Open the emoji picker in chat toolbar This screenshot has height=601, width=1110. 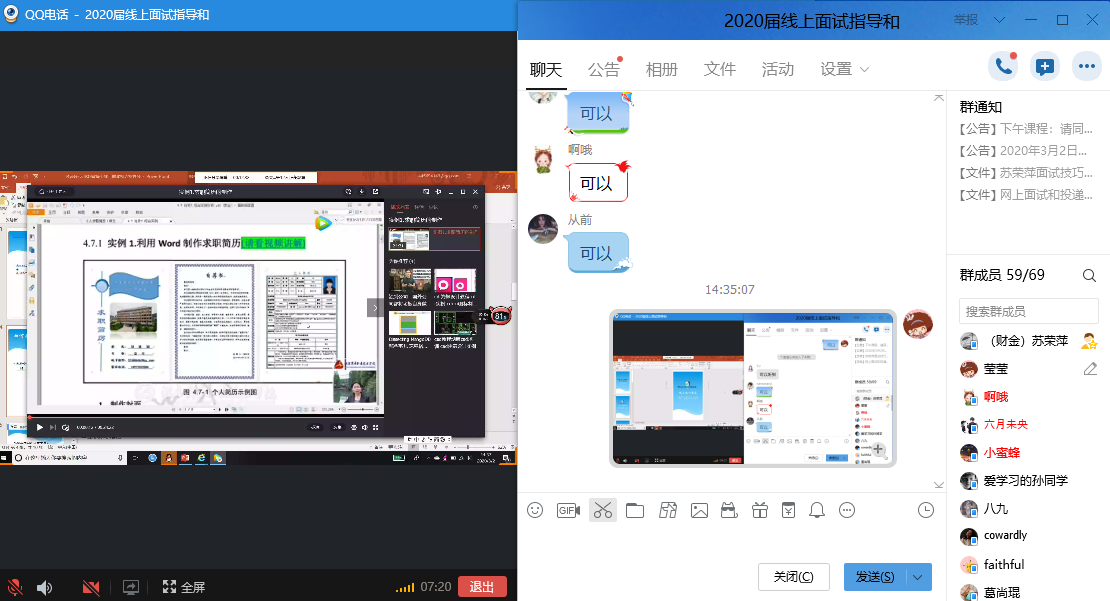[535, 510]
